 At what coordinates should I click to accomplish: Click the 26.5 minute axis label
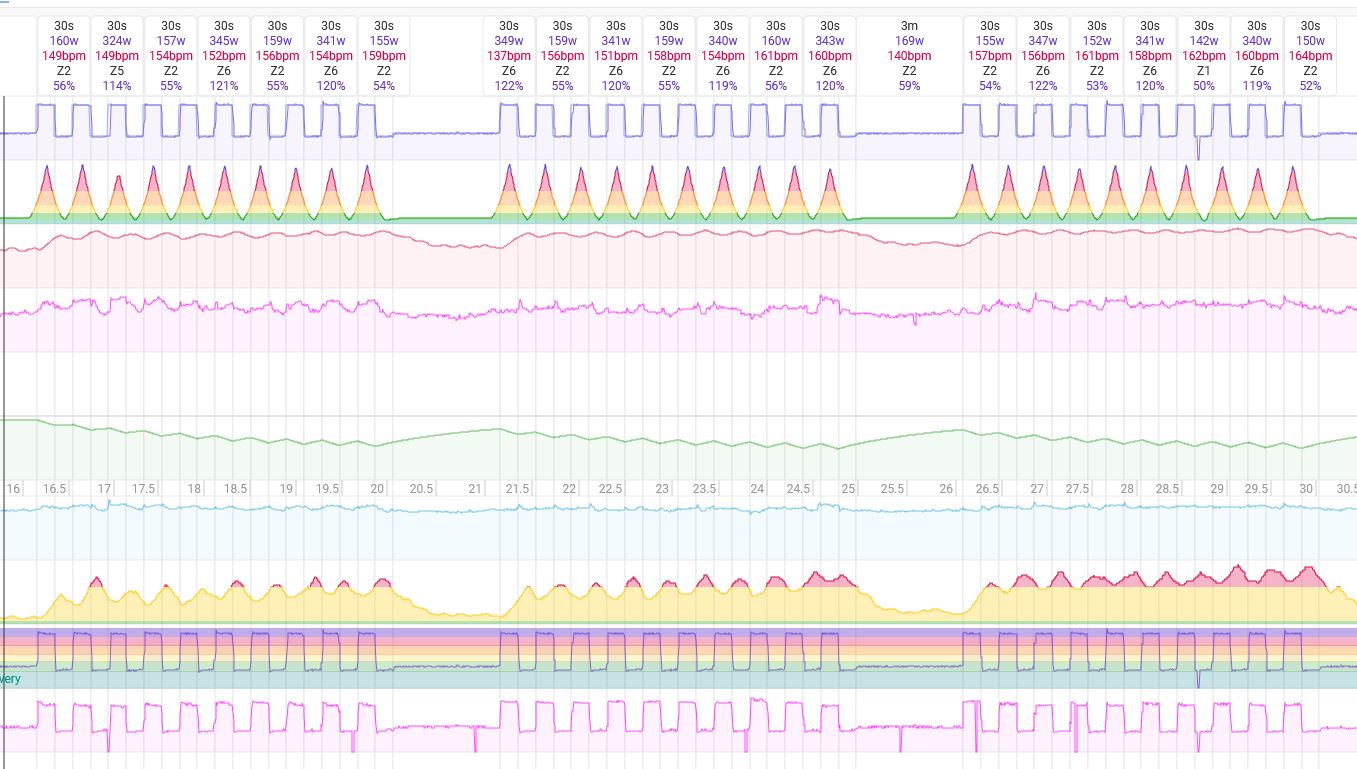987,489
